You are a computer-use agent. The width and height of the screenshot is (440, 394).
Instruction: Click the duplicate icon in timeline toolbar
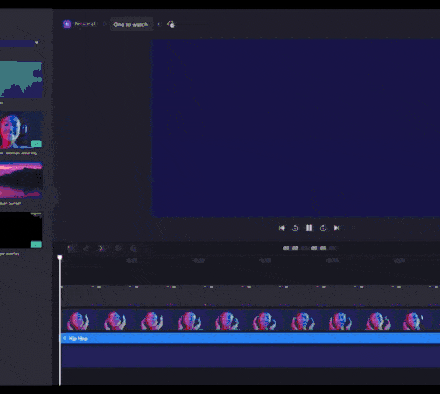[133, 248]
